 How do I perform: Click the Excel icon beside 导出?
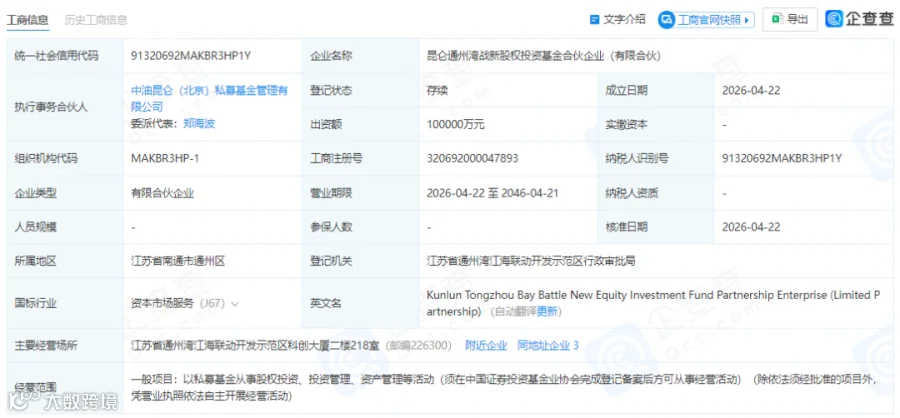pos(777,19)
